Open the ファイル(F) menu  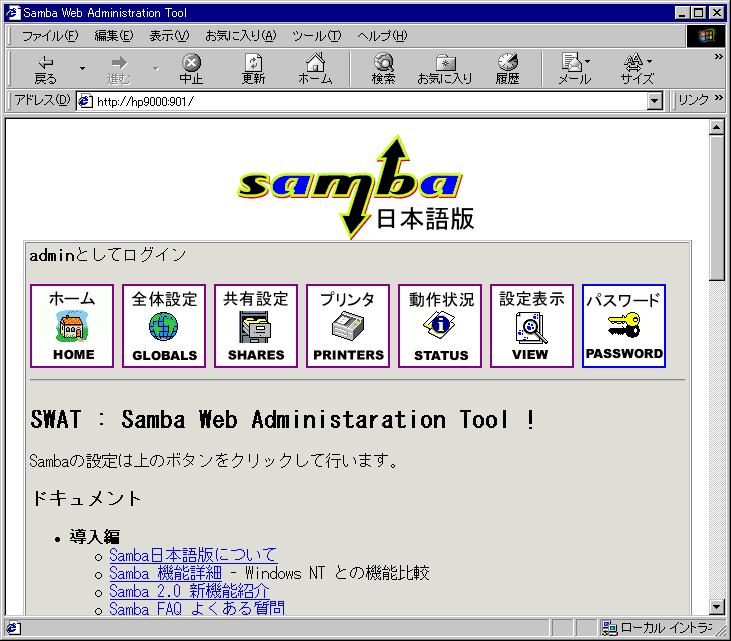pyautogui.click(x=50, y=36)
